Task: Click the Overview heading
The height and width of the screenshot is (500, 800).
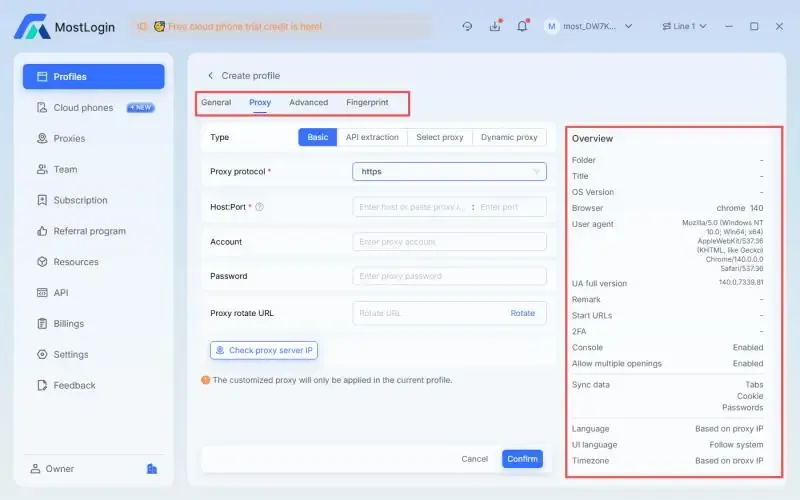Action: coord(592,138)
